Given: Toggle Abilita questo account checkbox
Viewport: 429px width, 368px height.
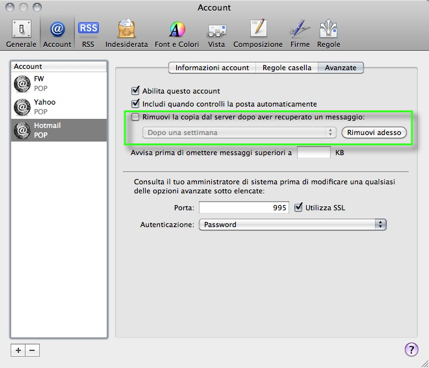Looking at the screenshot, I should 135,91.
